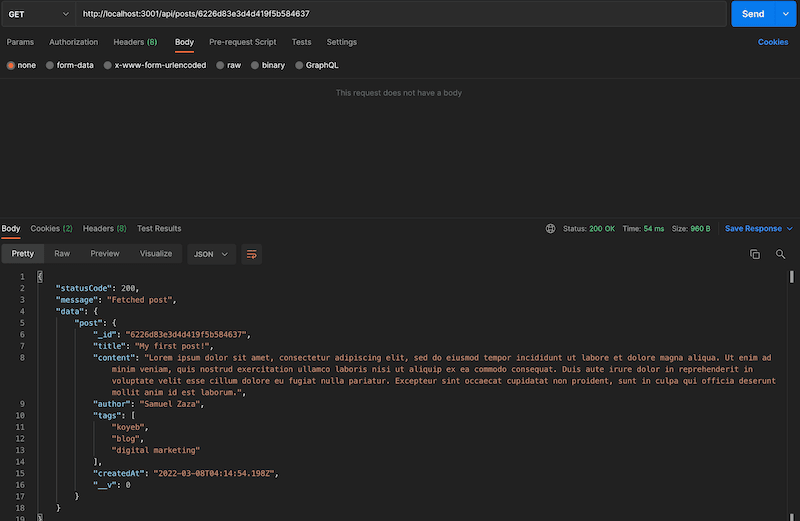Switch to the response Headers tab
This screenshot has height=521, width=800.
[x=104, y=229]
